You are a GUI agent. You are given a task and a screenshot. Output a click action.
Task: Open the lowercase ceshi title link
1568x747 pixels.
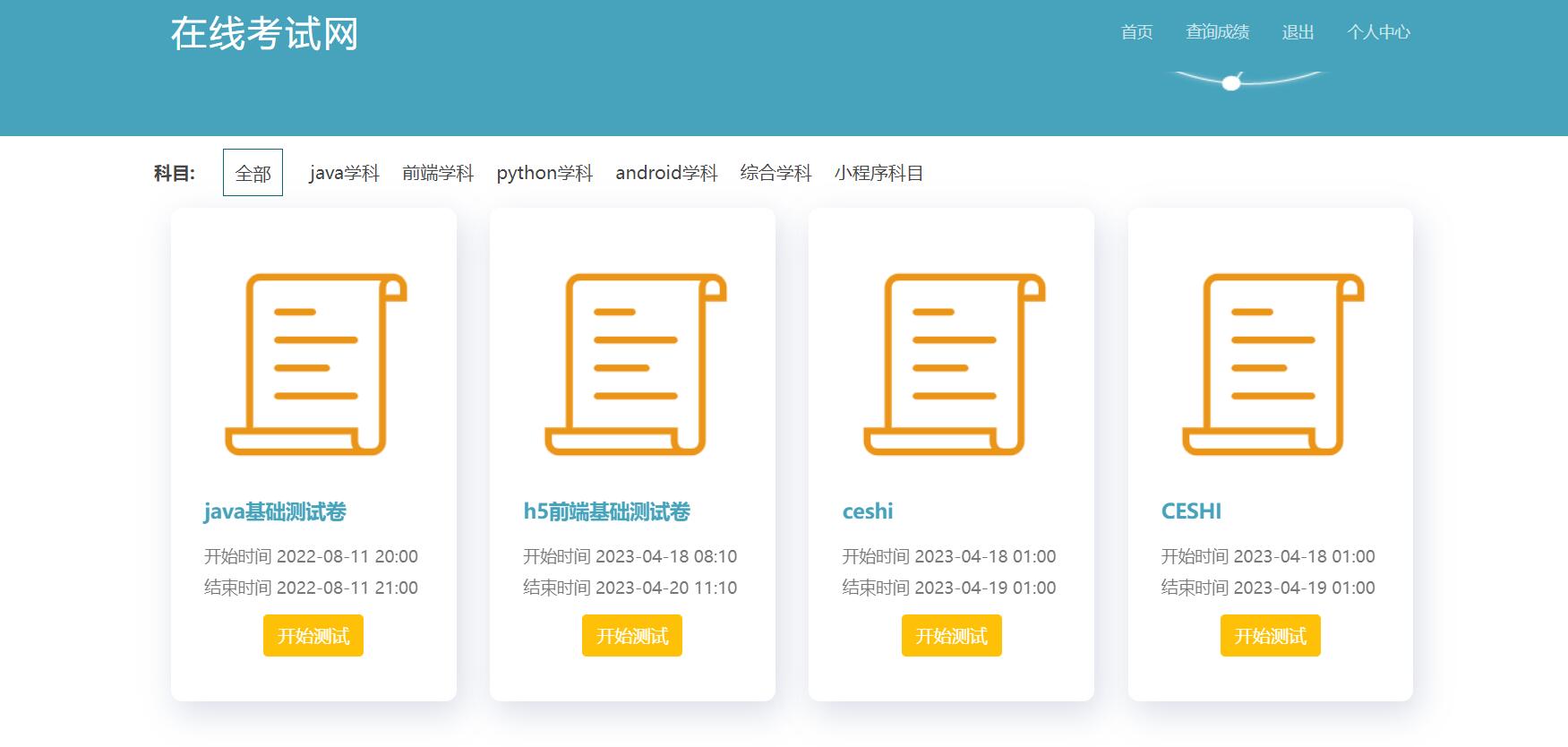coord(868,511)
